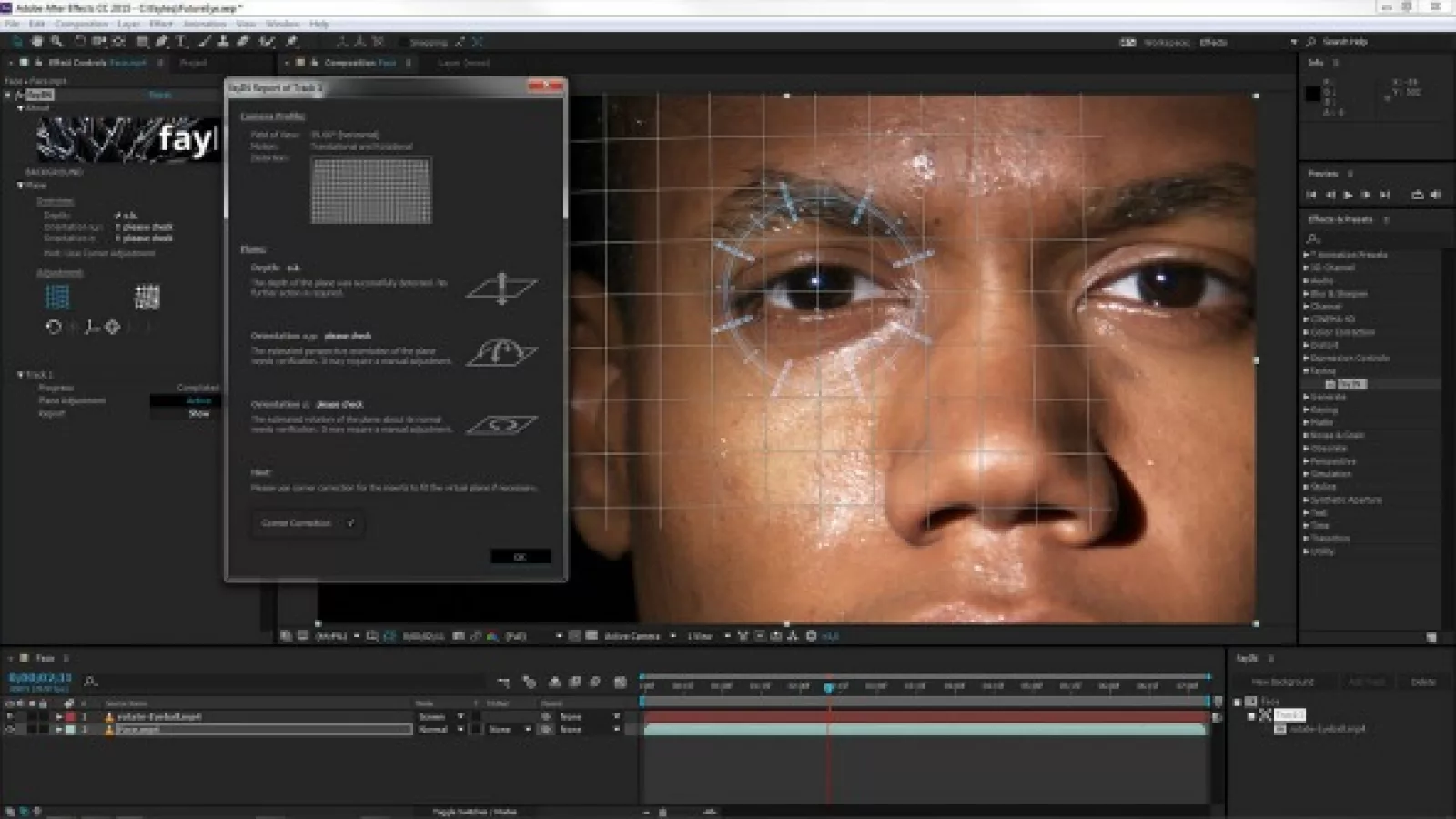Select the Hand tool in toolbar
1456x819 pixels.
click(37, 42)
